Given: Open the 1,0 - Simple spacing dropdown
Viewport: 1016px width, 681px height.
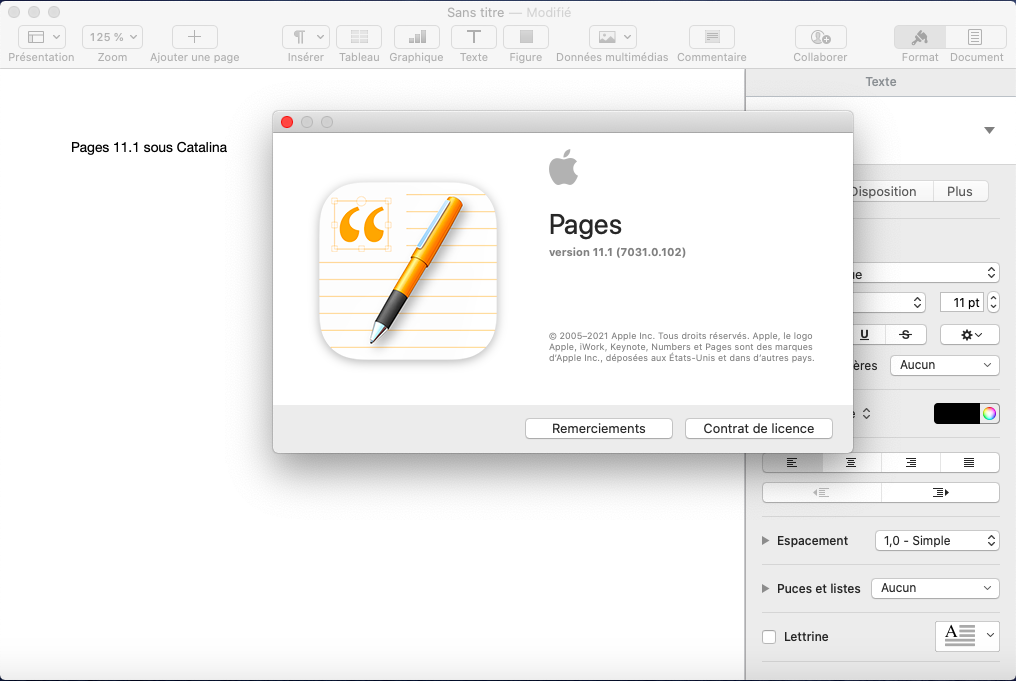Looking at the screenshot, I should [937, 540].
